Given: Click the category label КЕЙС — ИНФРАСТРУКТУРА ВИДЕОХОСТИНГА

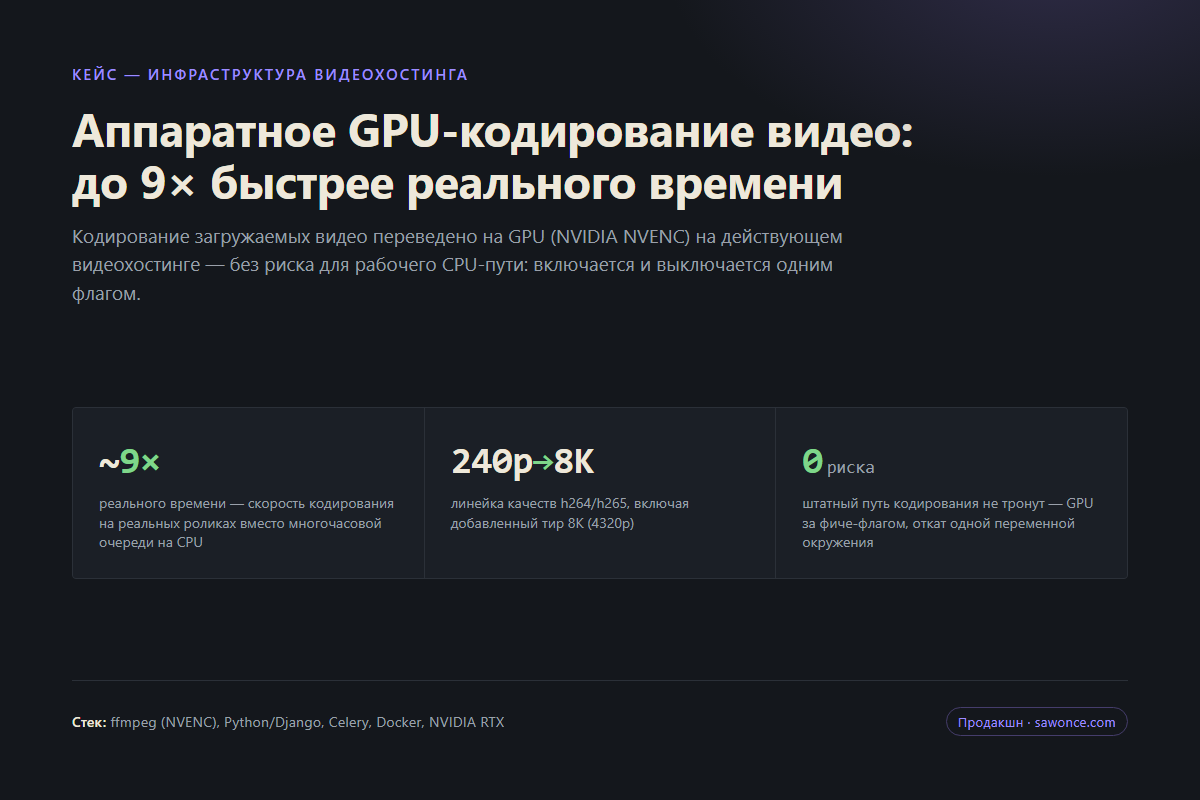Looking at the screenshot, I should pos(270,75).
